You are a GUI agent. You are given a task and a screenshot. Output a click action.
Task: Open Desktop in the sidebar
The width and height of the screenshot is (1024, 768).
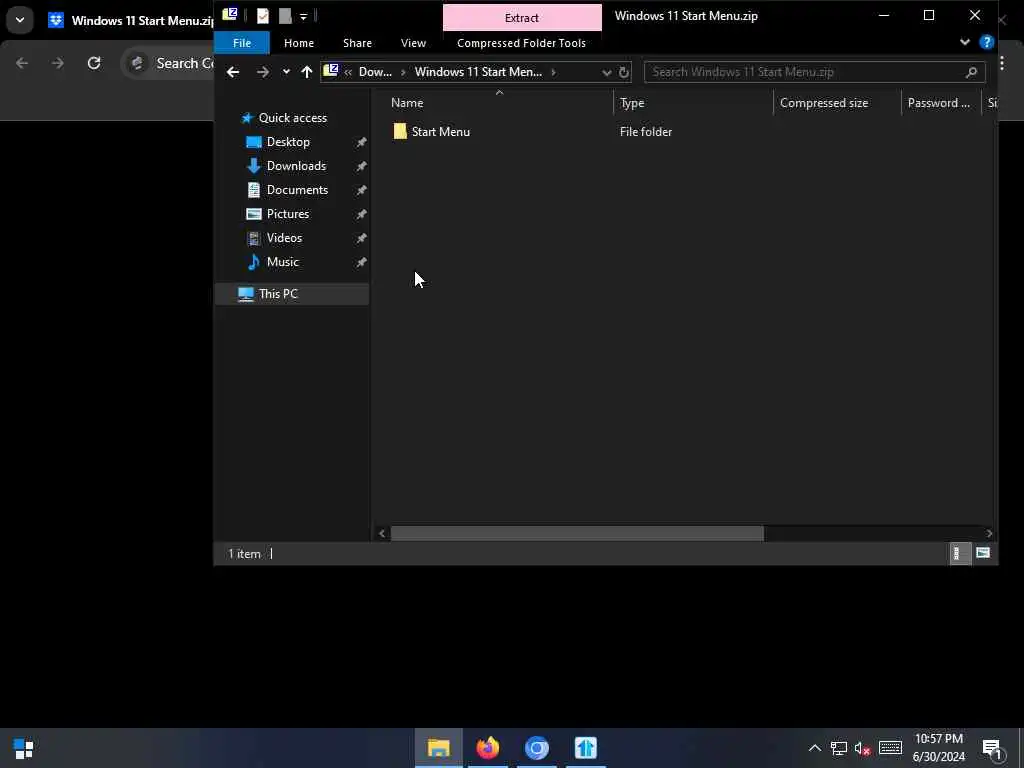(x=288, y=142)
